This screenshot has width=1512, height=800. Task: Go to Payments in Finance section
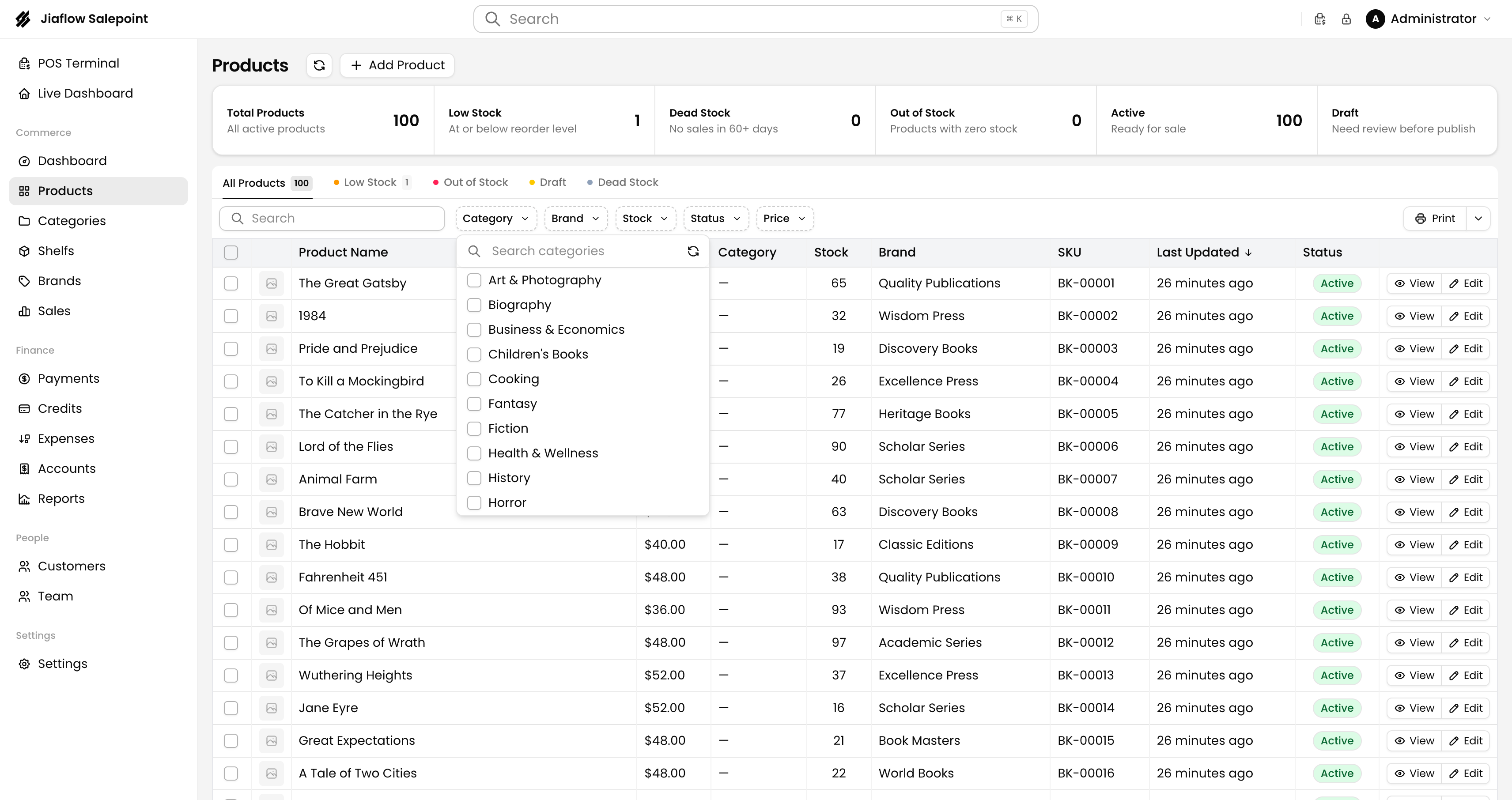coord(98,378)
